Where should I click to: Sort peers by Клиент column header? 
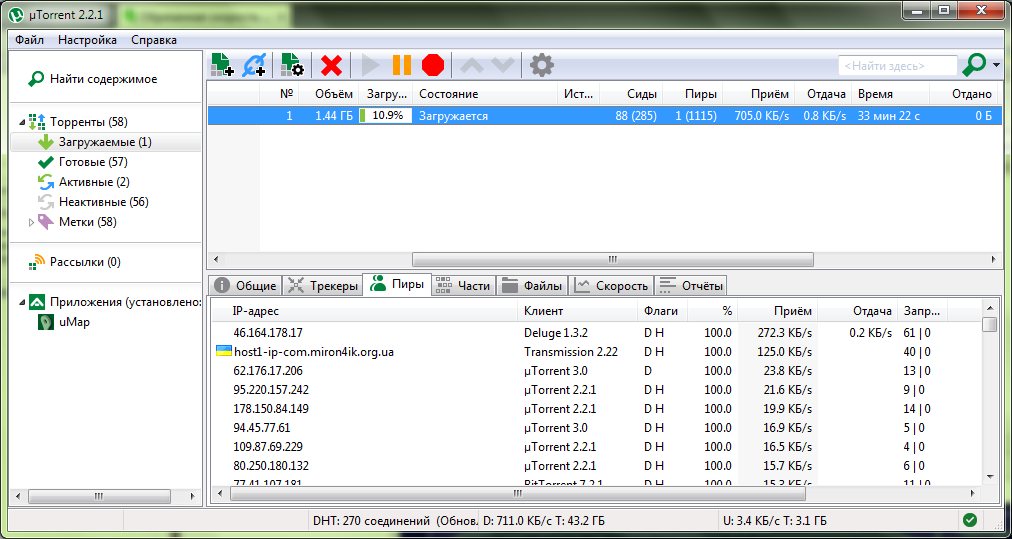coord(577,311)
